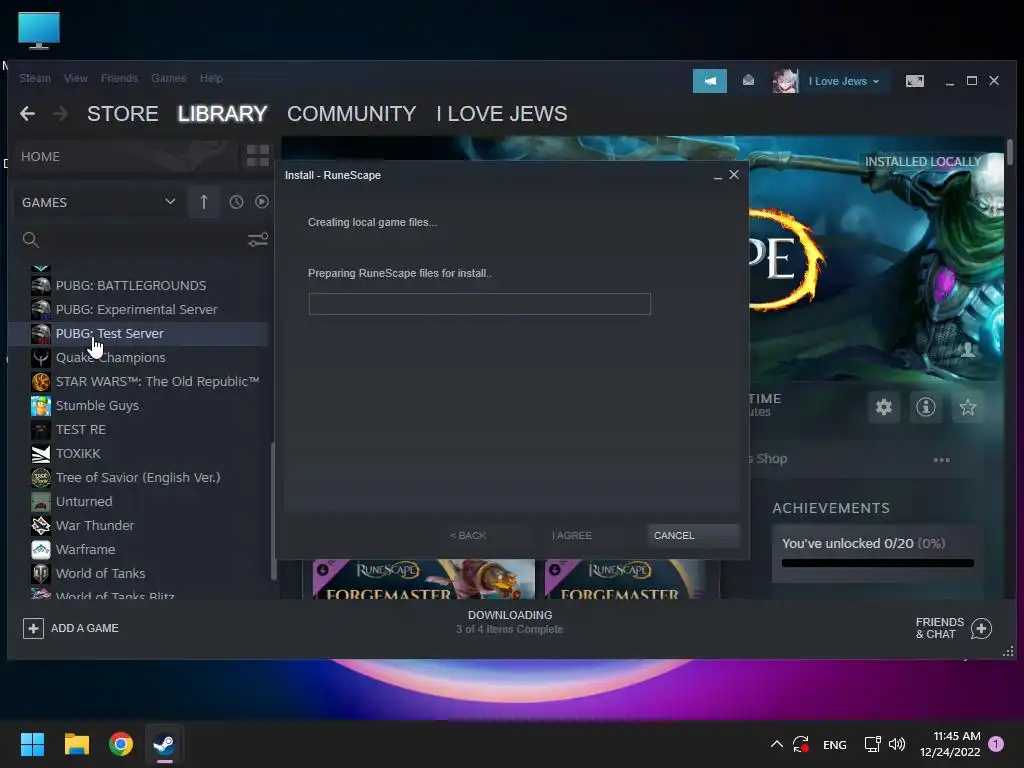Click the games list scrollbar
The image size is (1024, 768).
[273, 511]
